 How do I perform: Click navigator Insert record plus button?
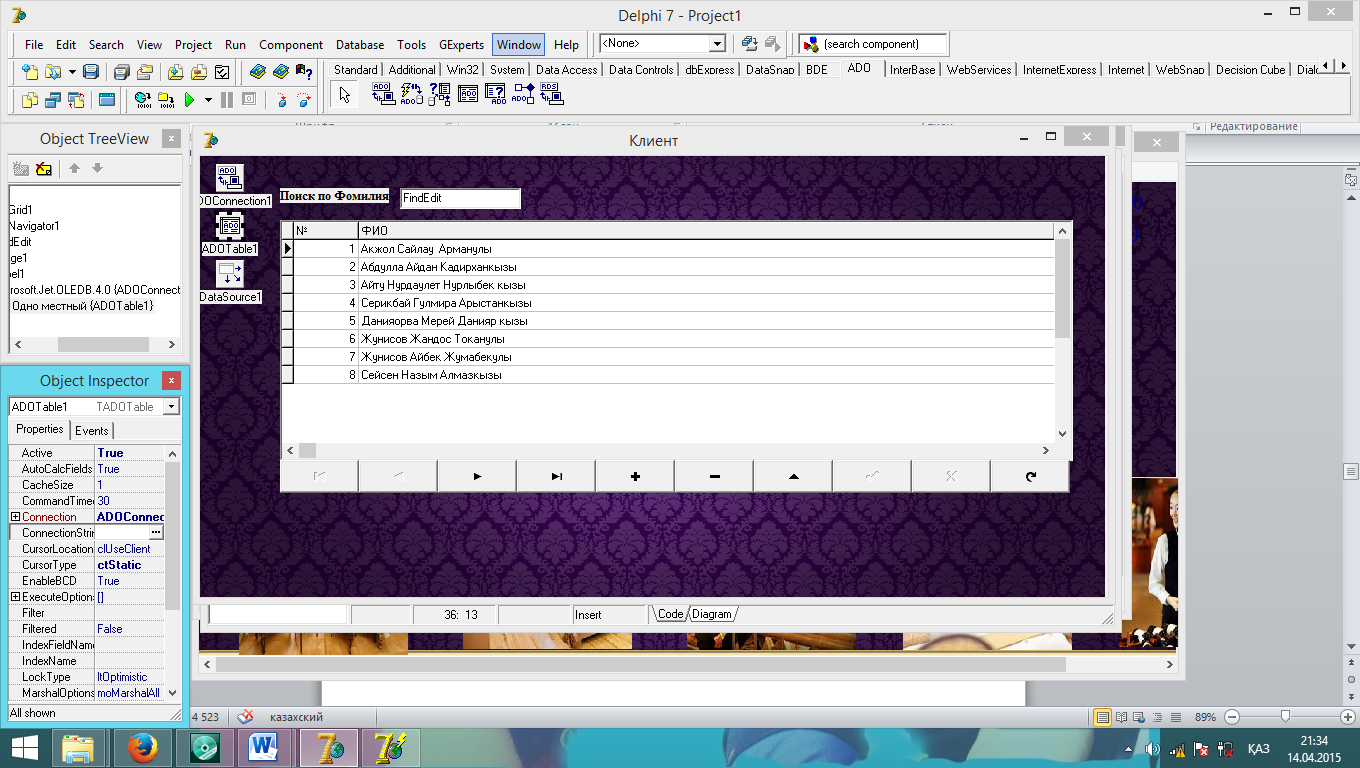click(x=635, y=476)
